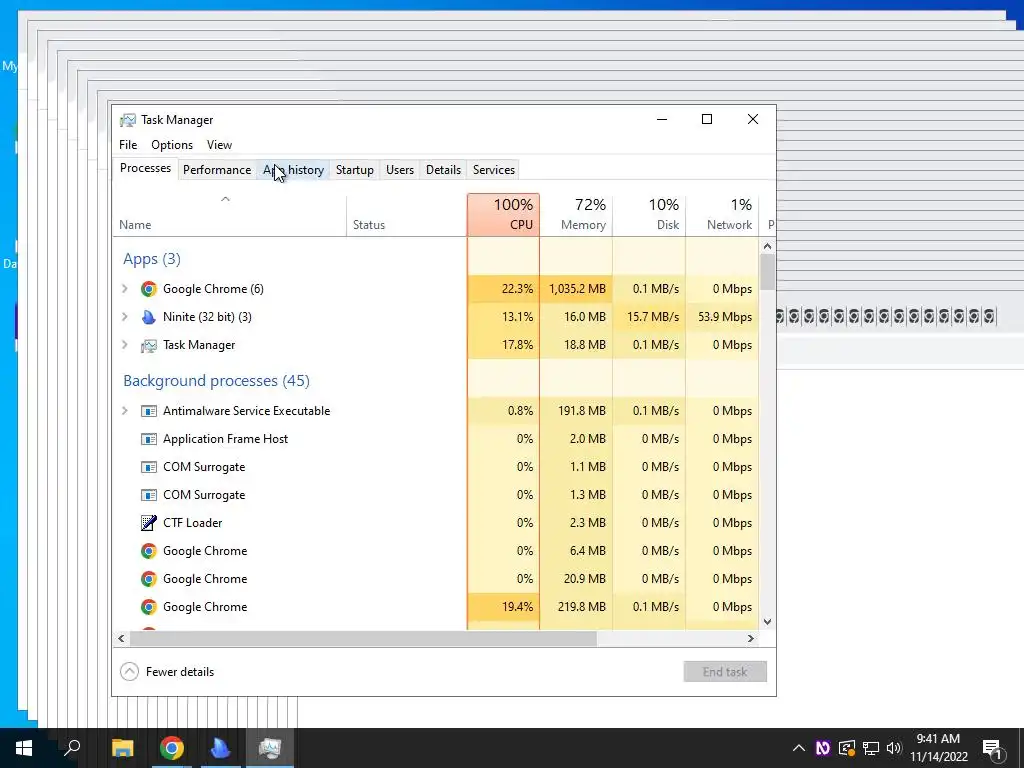
Task: Switch to the Services tab
Action: pyautogui.click(x=494, y=170)
